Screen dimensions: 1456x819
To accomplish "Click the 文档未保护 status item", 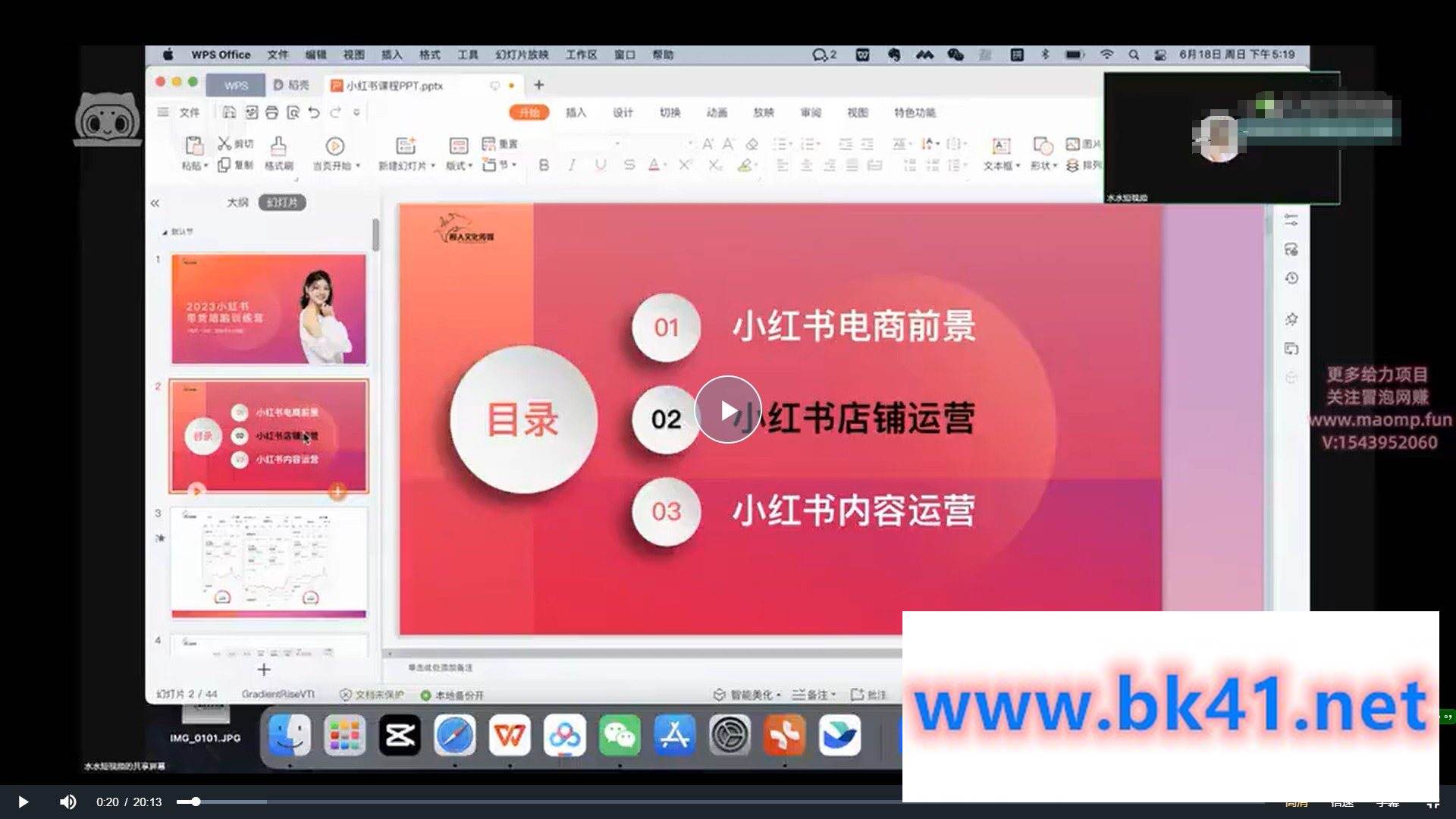I will pyautogui.click(x=372, y=695).
